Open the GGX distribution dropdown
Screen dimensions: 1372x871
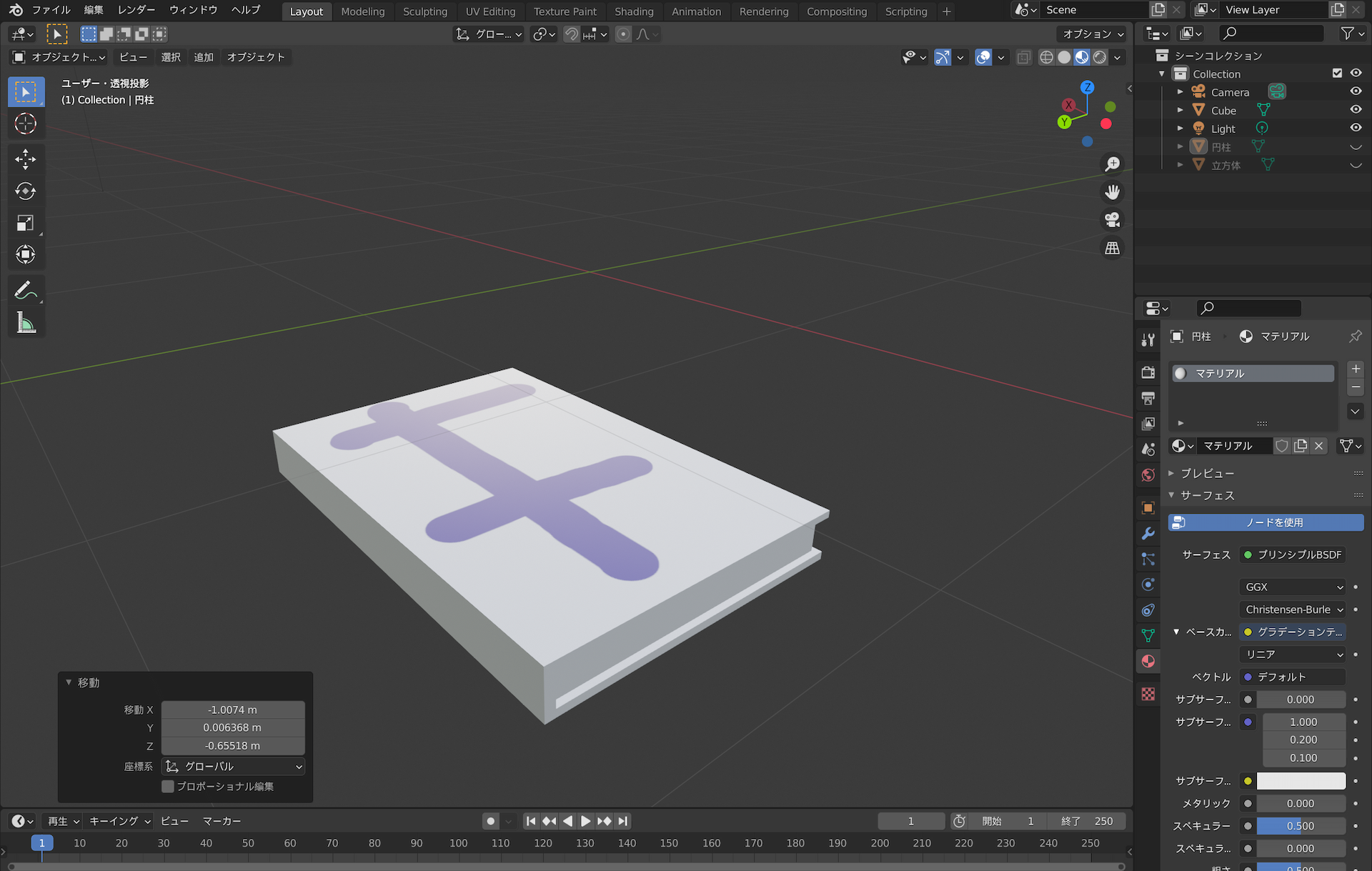point(1293,587)
